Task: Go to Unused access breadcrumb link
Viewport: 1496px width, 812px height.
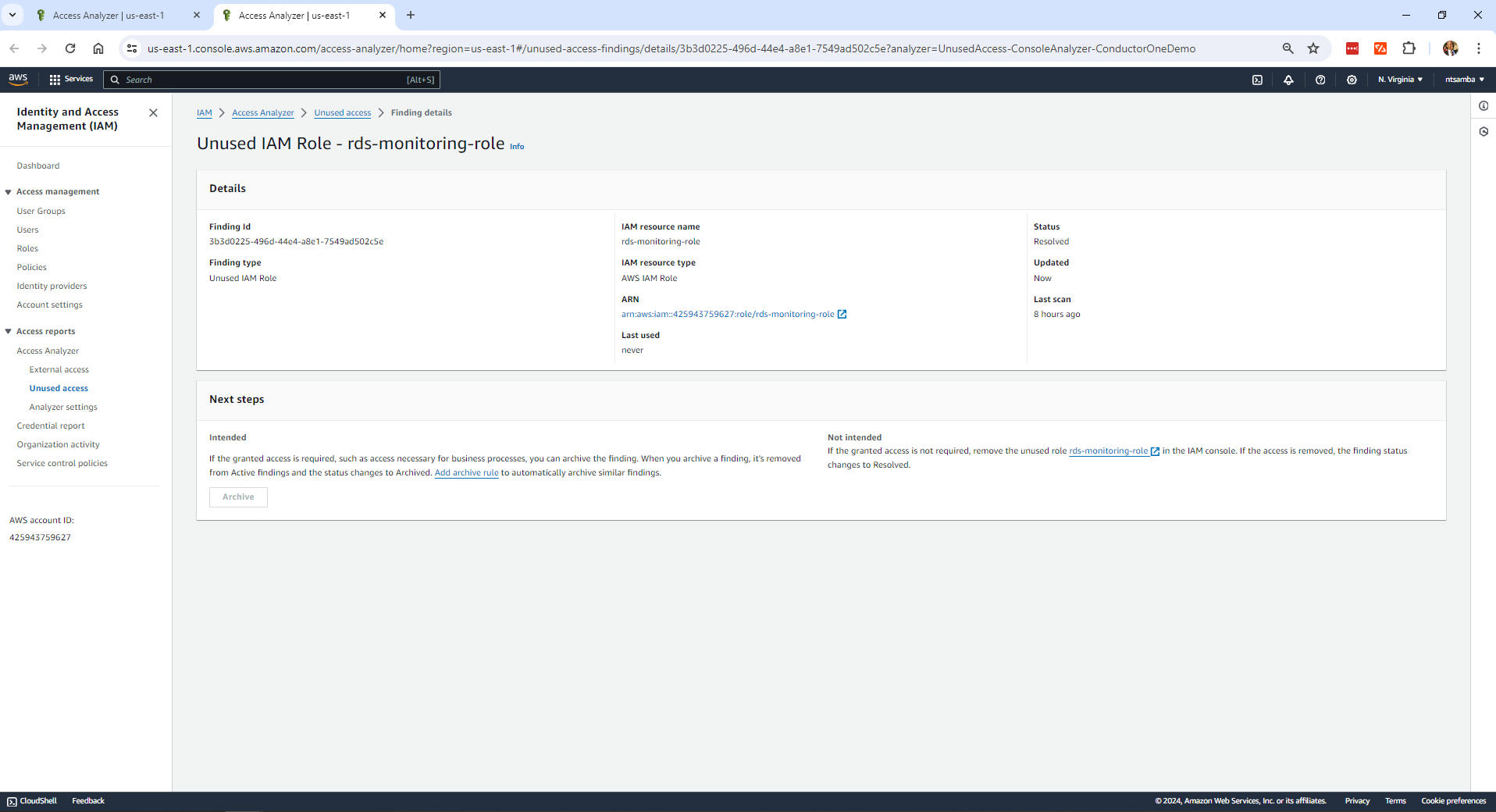Action: click(x=342, y=113)
